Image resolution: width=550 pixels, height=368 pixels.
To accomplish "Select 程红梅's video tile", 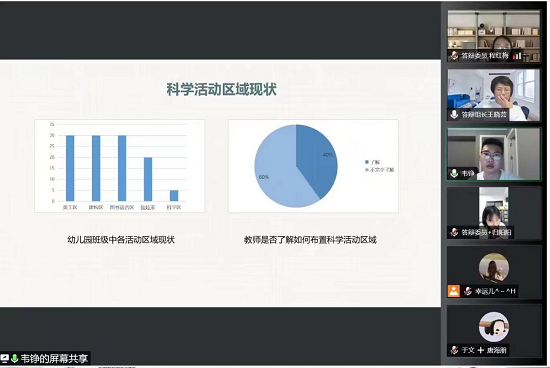I will [x=494, y=36].
